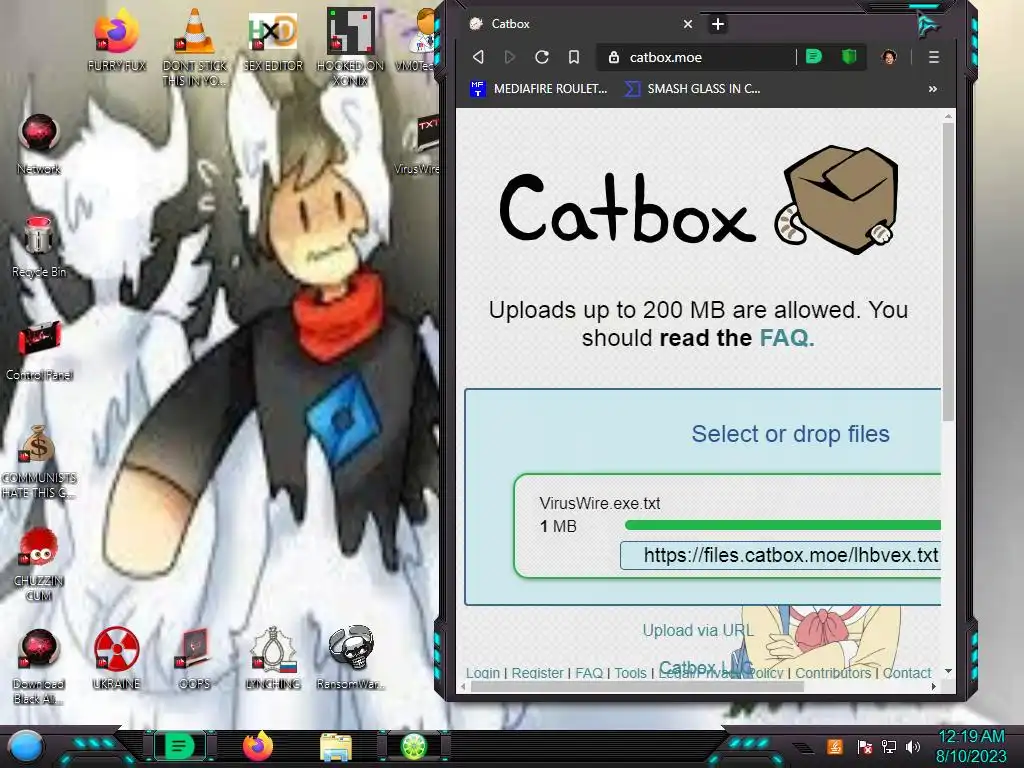Click the green upload progress bar
Screen dimensions: 1024x768
coord(782,525)
